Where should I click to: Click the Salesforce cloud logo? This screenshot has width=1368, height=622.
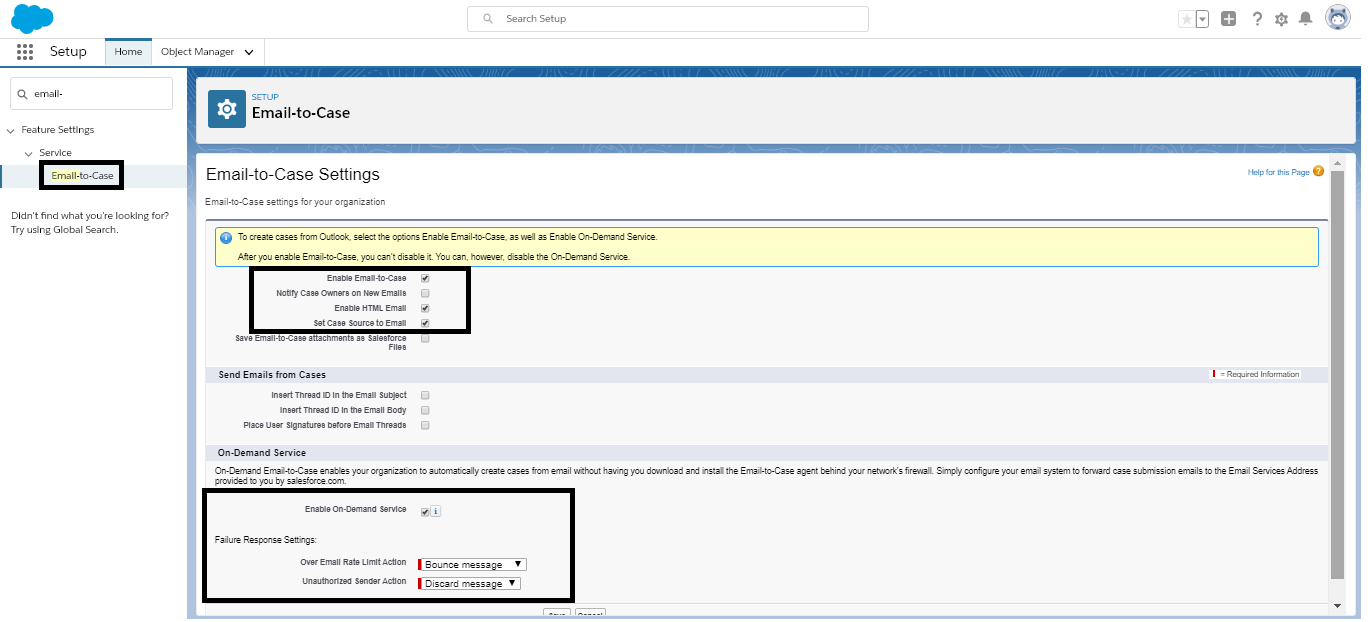pos(32,18)
